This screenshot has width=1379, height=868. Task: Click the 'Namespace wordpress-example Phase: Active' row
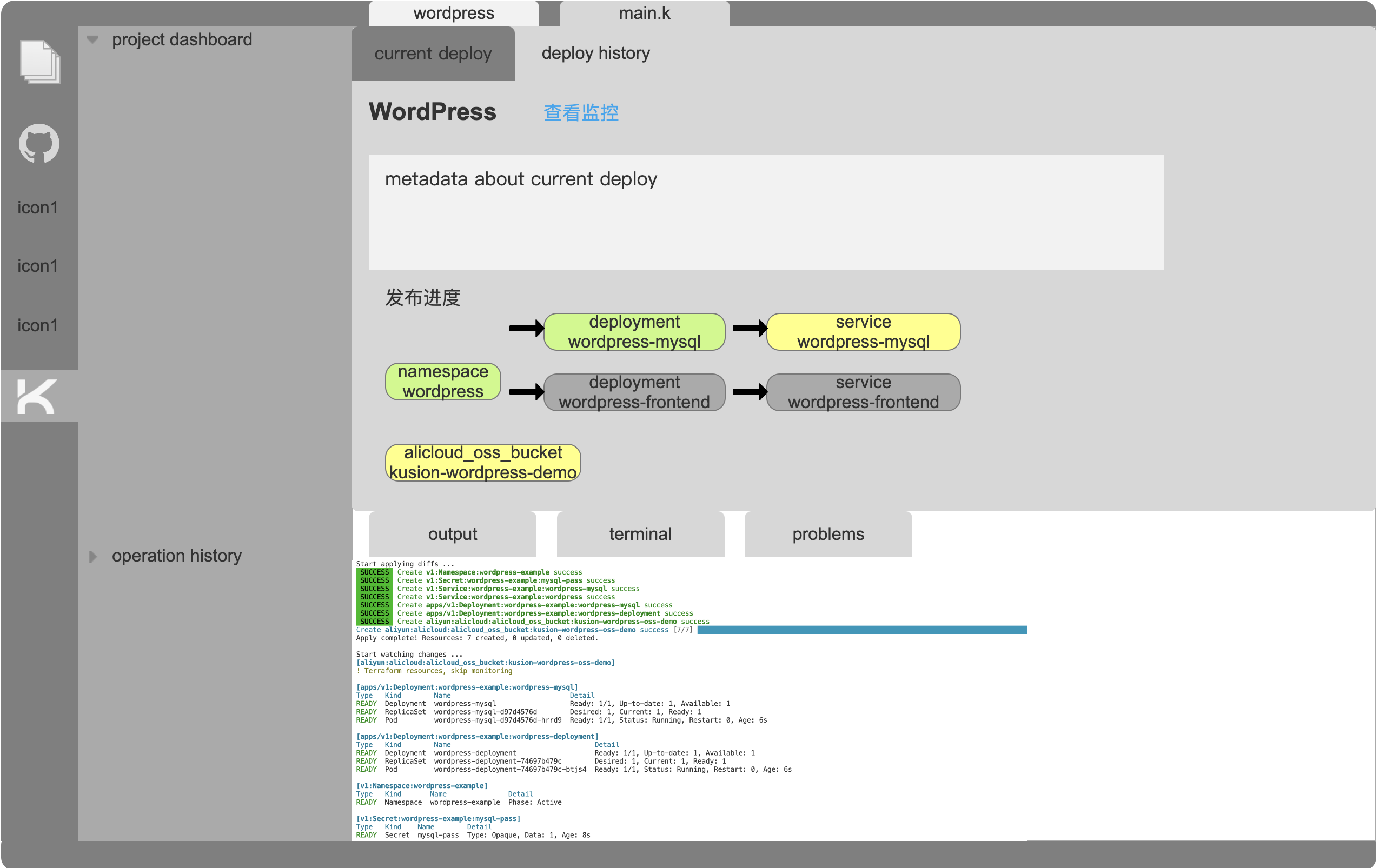(x=459, y=803)
